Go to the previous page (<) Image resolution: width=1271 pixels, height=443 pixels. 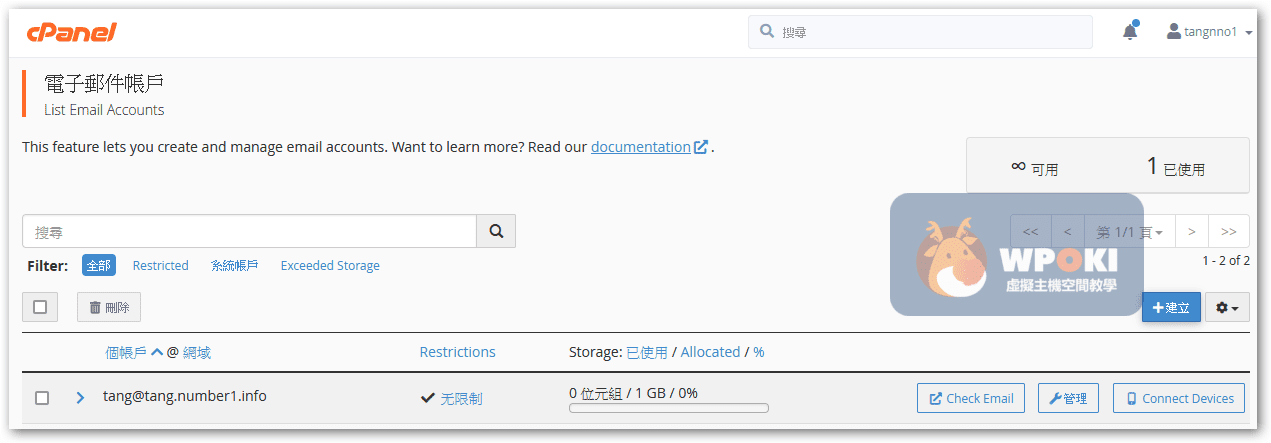click(1068, 232)
